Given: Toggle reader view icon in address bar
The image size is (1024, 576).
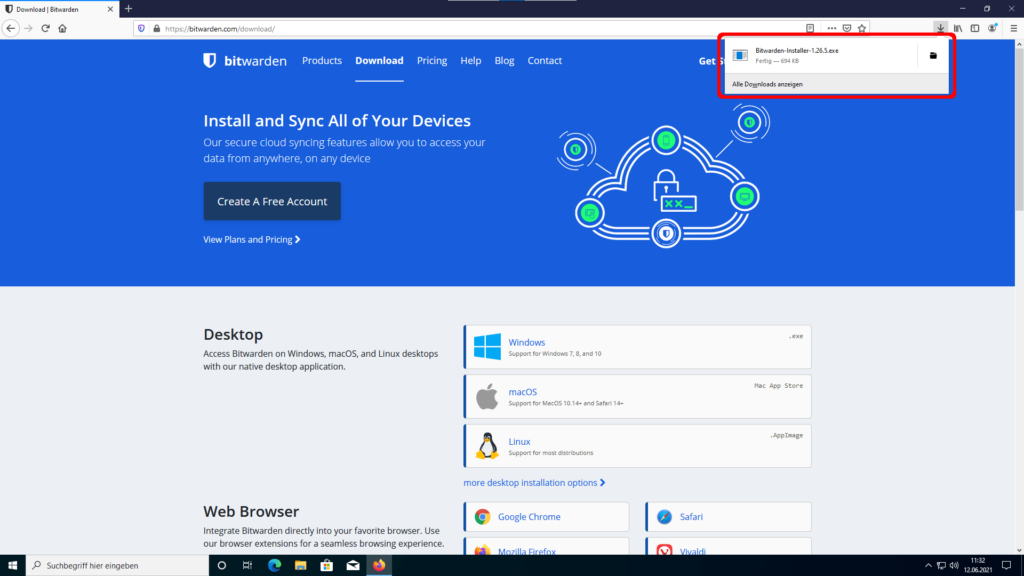Looking at the screenshot, I should pos(810,29).
